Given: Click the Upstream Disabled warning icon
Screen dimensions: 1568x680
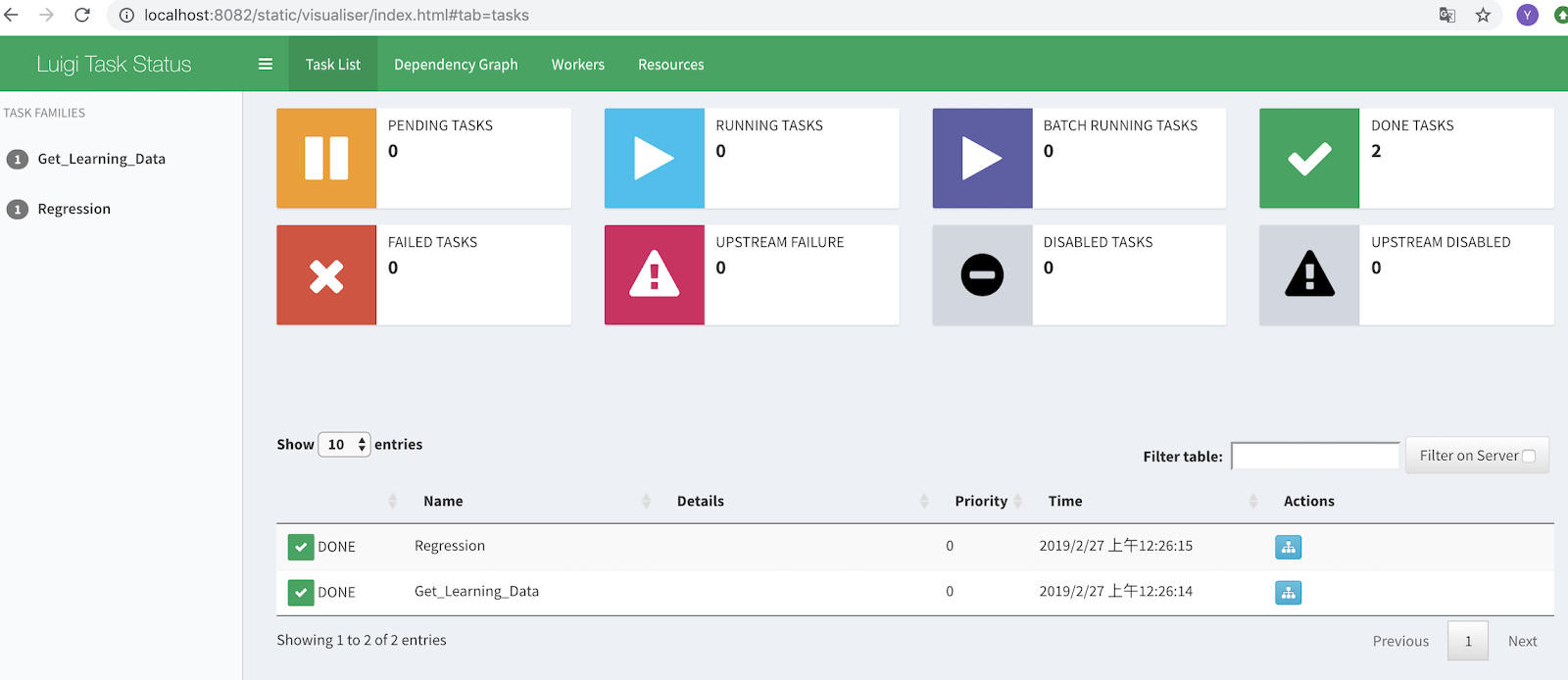Looking at the screenshot, I should (x=1309, y=275).
